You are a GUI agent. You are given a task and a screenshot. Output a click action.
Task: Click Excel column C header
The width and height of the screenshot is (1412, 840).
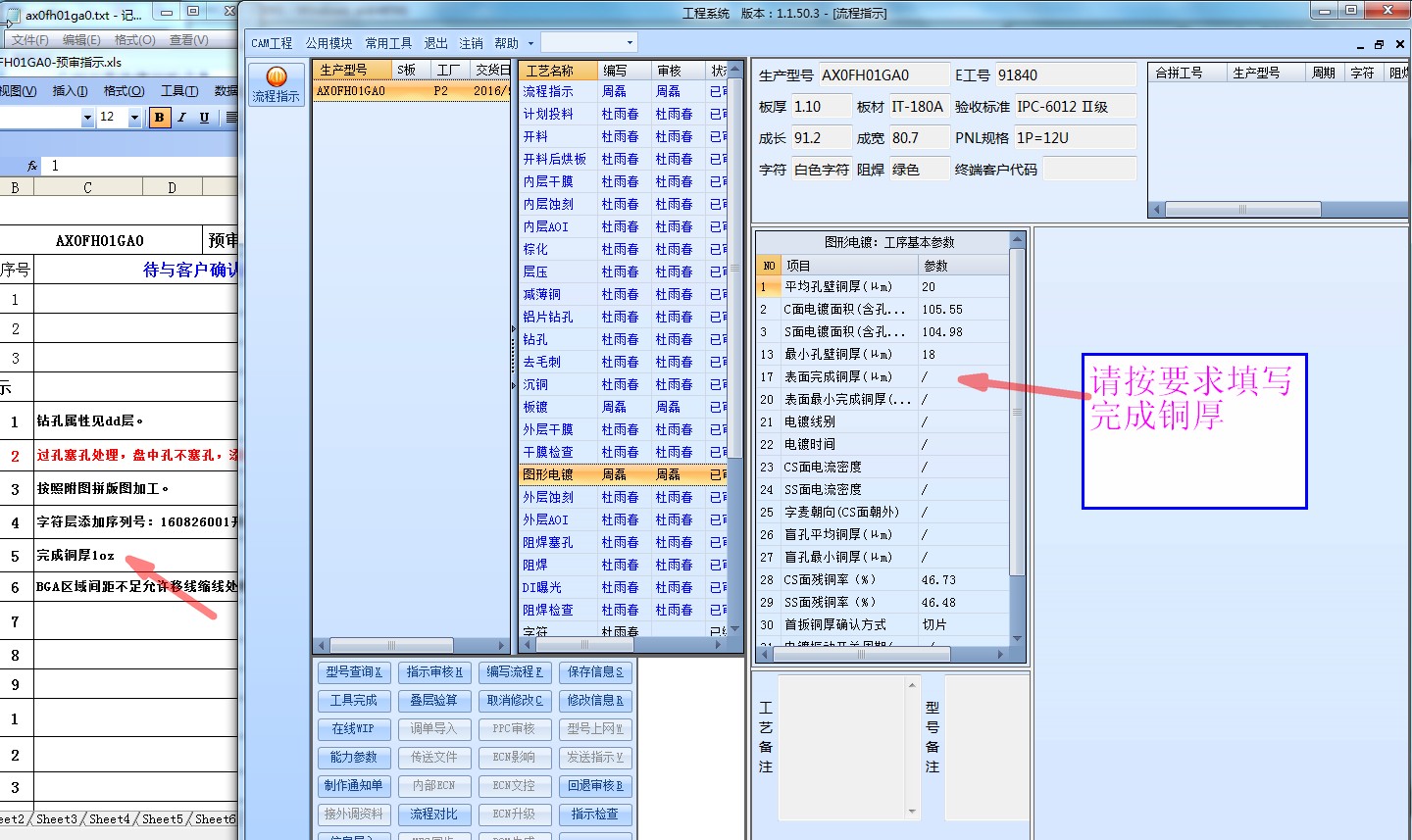[87, 187]
